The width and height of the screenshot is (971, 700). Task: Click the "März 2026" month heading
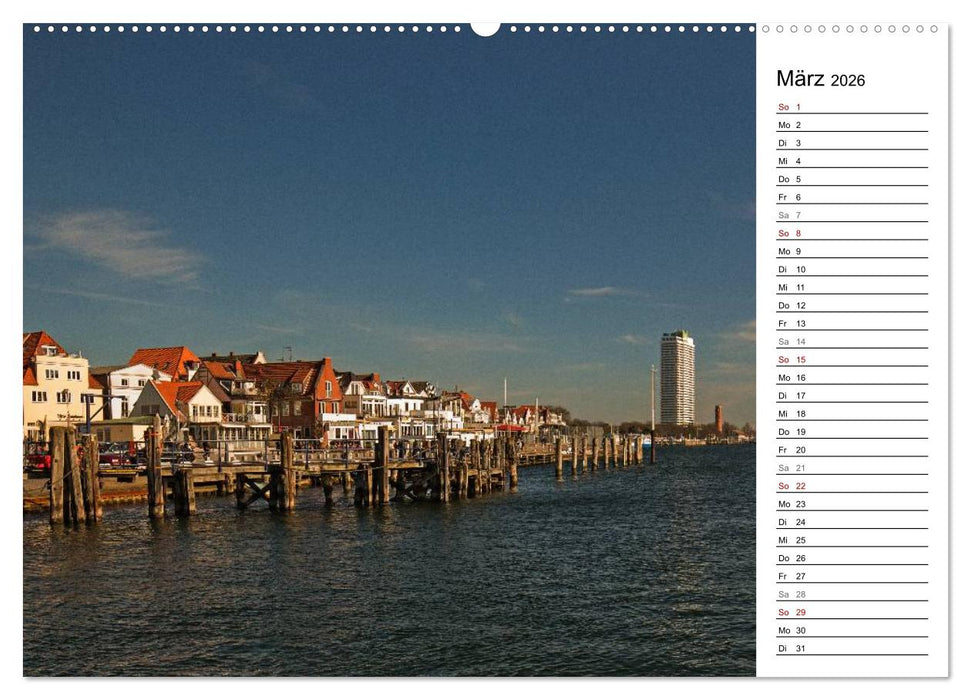tap(815, 78)
